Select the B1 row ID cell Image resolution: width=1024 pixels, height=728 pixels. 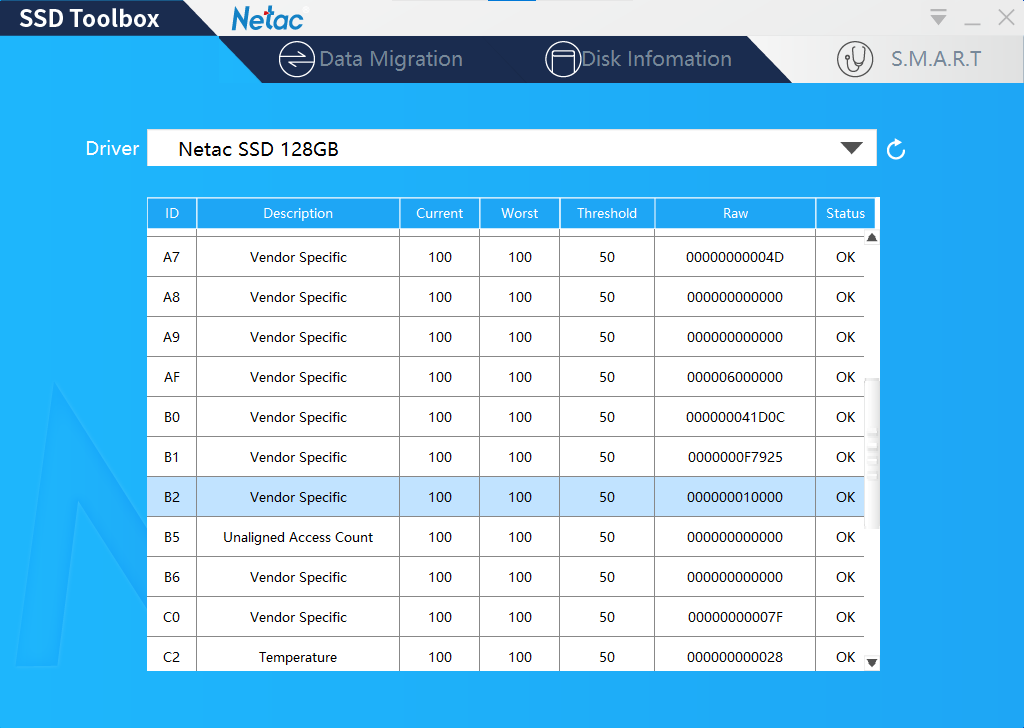click(172, 457)
